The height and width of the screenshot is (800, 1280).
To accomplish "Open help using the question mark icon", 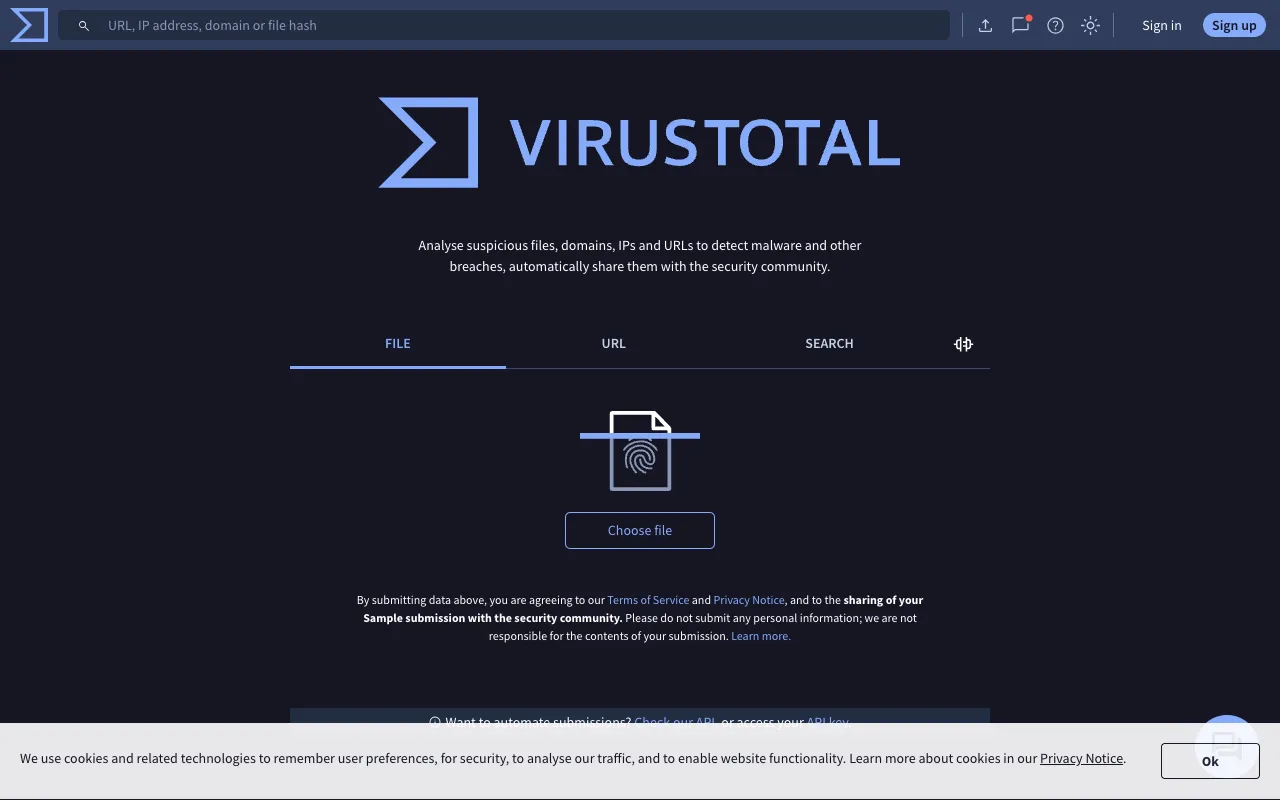I will point(1055,25).
